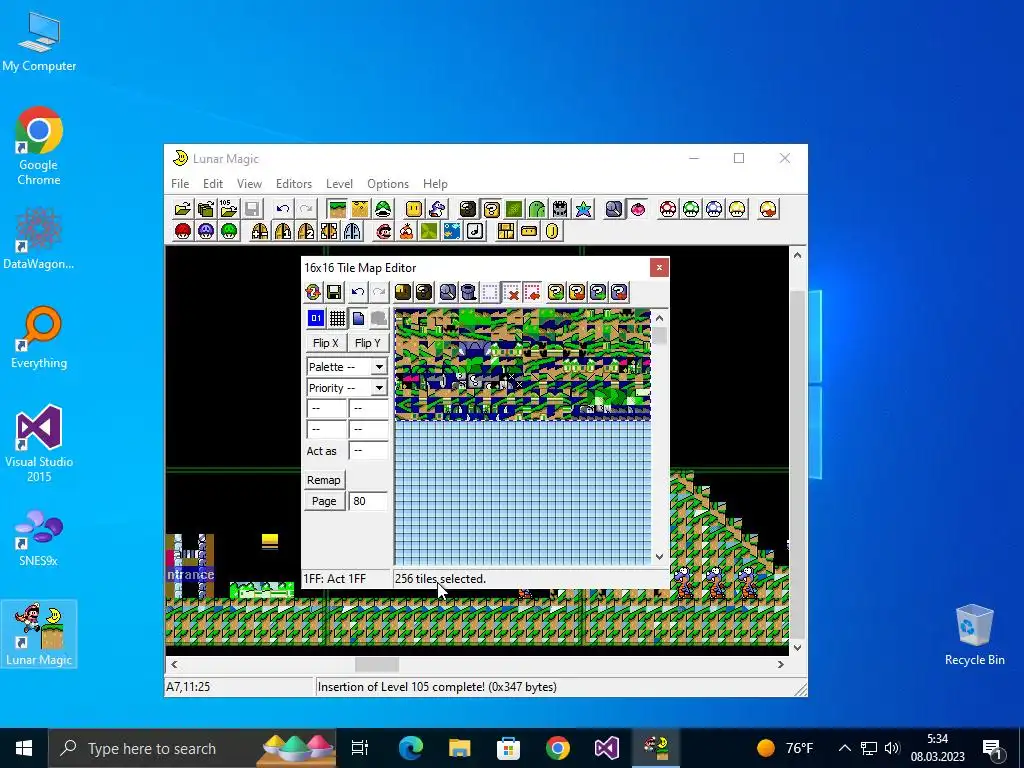Open the File menu
1024x768 pixels.
pos(180,184)
